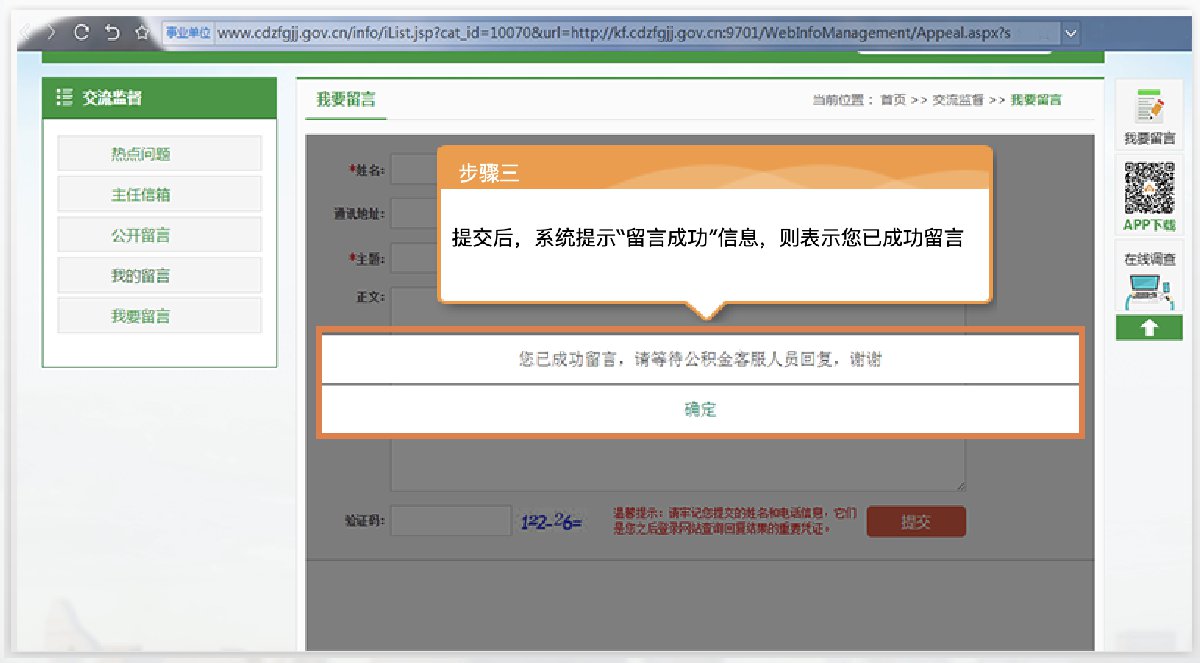This screenshot has width=1200, height=663.
Task: Expand the address bar dropdown arrow
Action: (1071, 33)
